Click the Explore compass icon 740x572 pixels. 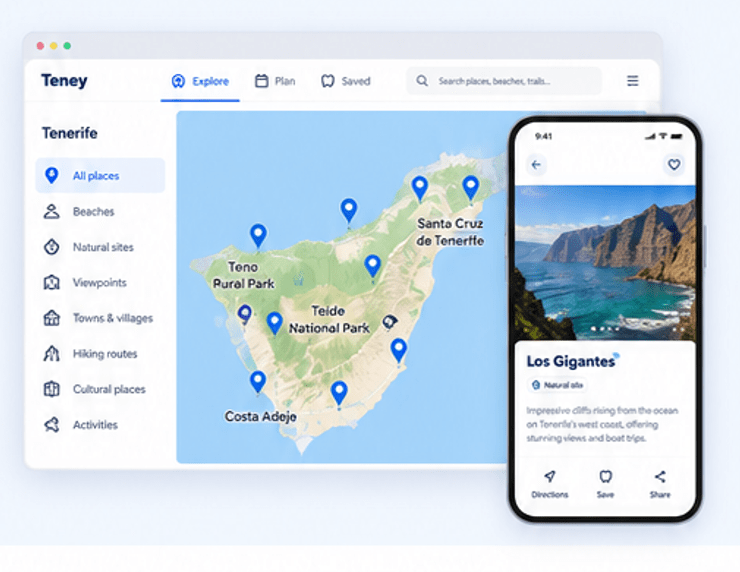pyautogui.click(x=178, y=81)
